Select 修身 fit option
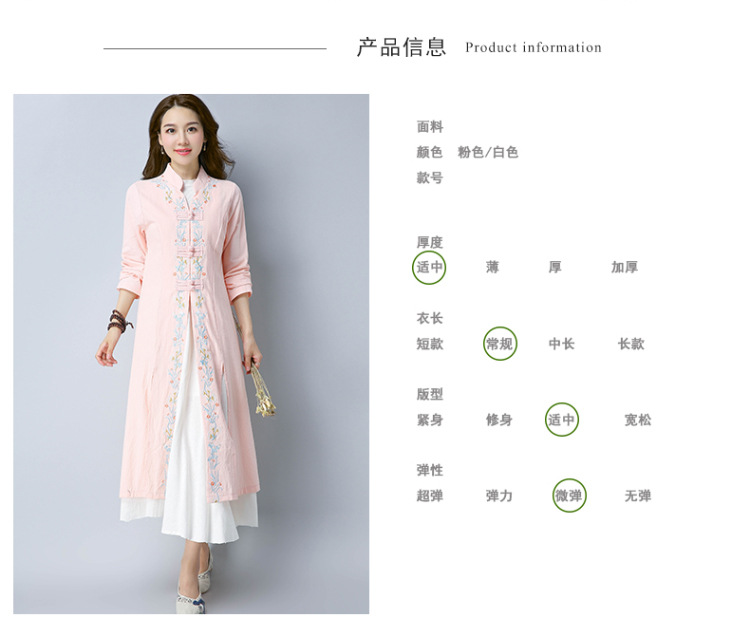The height and width of the screenshot is (621, 750). (x=499, y=420)
